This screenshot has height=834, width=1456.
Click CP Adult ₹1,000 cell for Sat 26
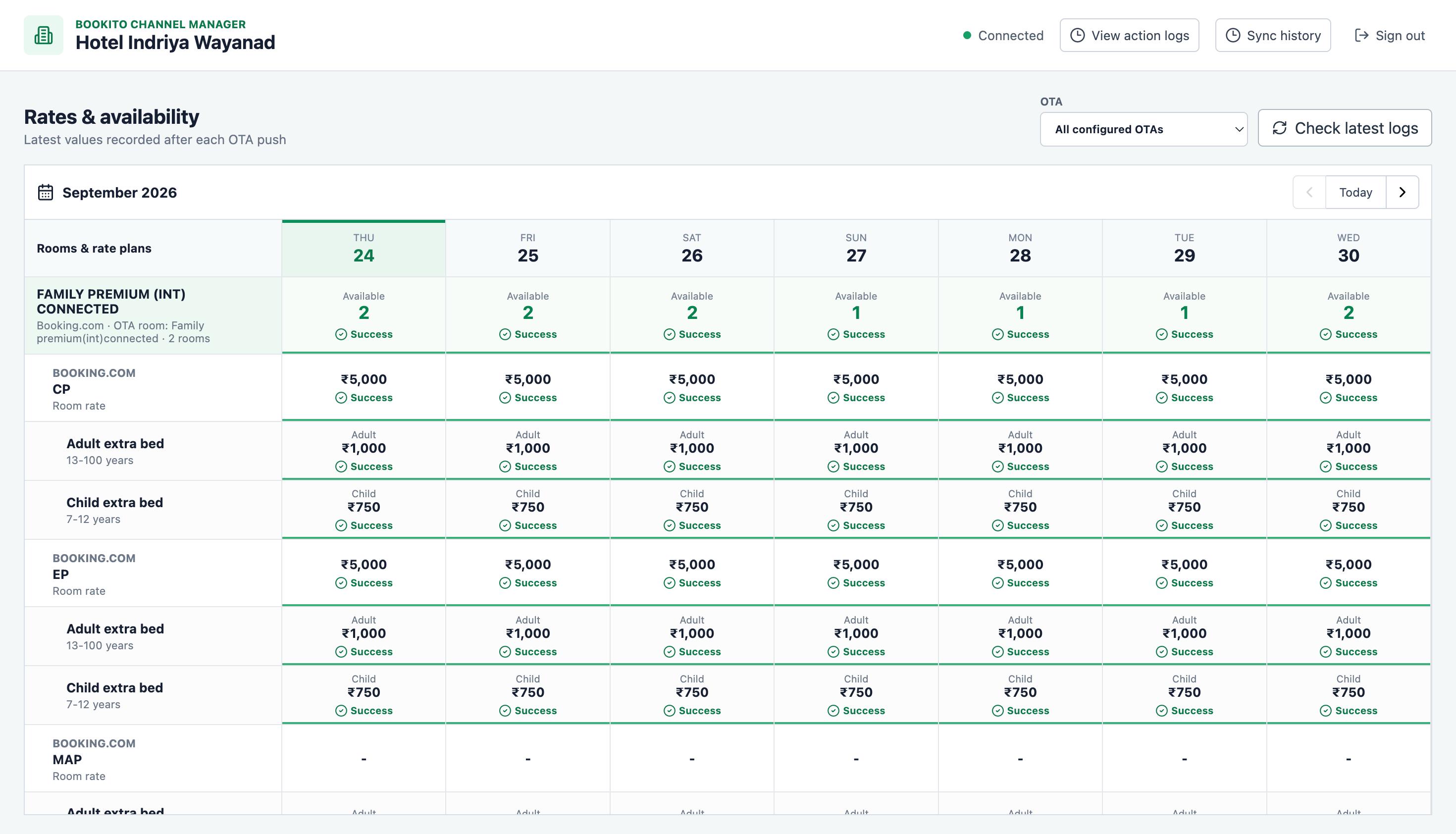[x=692, y=450]
